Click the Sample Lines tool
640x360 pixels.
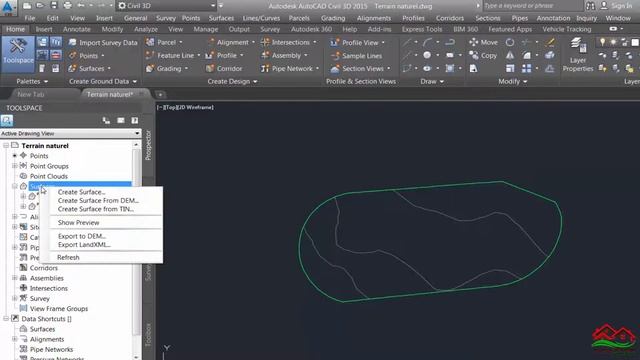pyautogui.click(x=357, y=56)
